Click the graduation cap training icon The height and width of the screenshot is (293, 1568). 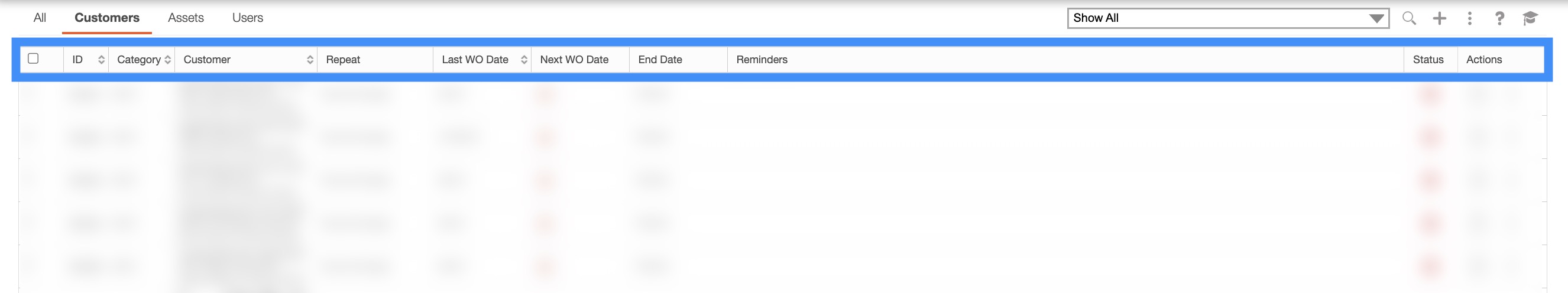[x=1530, y=18]
